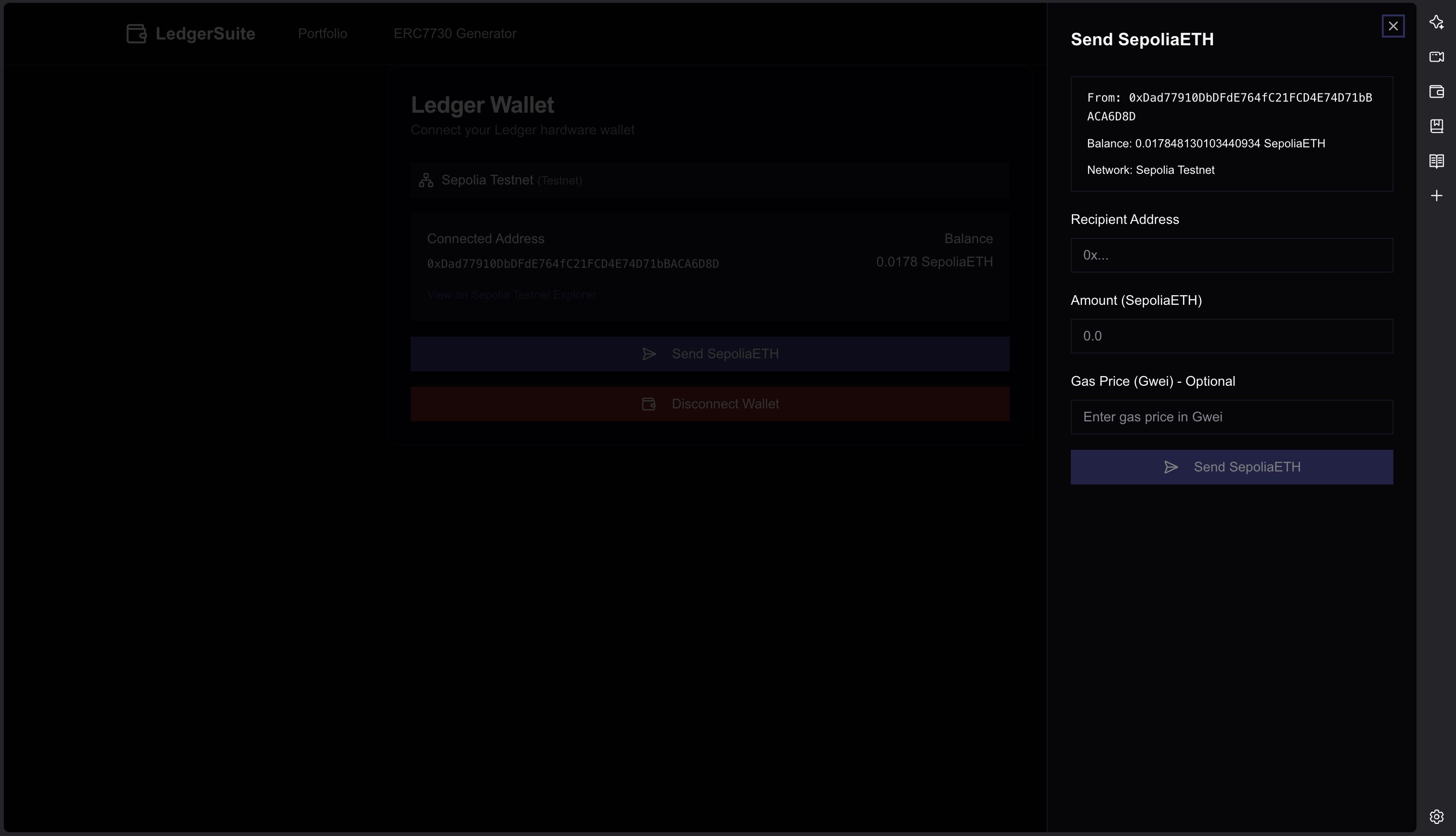Click the Send SepoliaETH panel heading
Viewport: 1456px width, 836px height.
point(1142,39)
